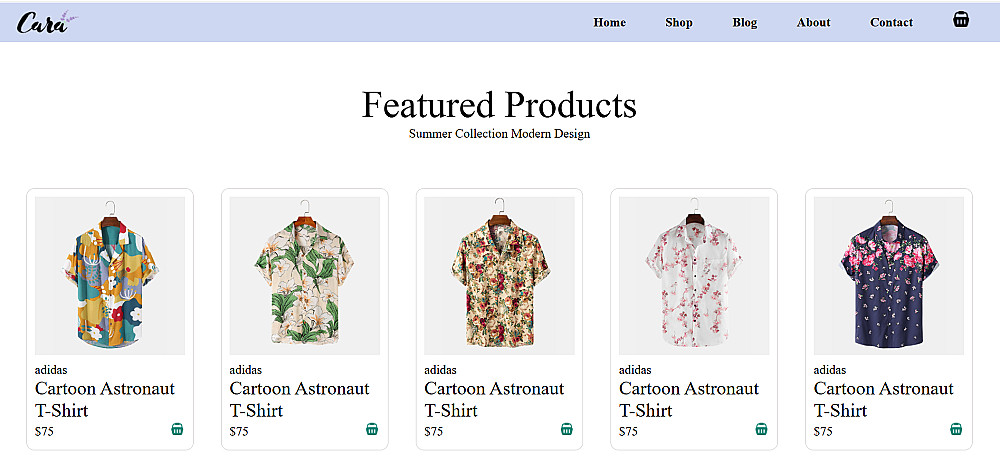Screen dimensions: 1000x464
Task: Open the Shop menu item
Action: (679, 22)
